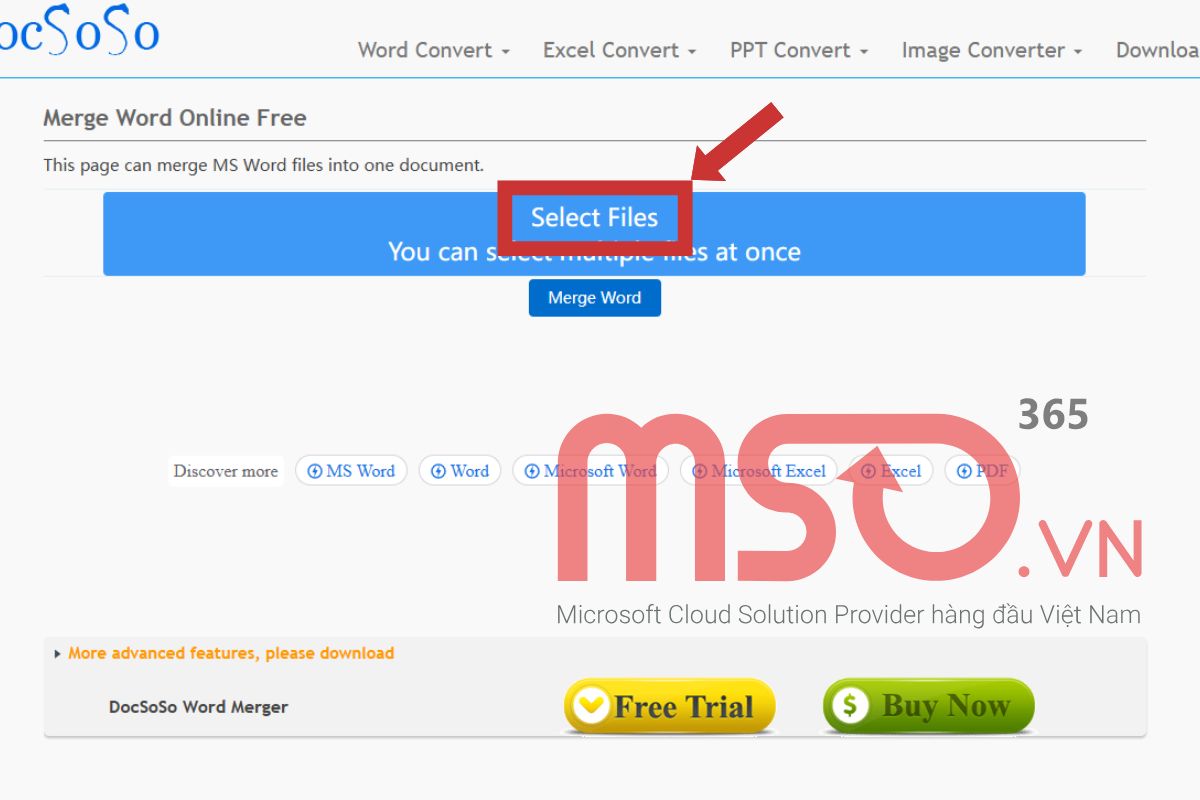Click the DocSoSo Word Merger label
Image resolution: width=1200 pixels, height=800 pixels.
198,707
